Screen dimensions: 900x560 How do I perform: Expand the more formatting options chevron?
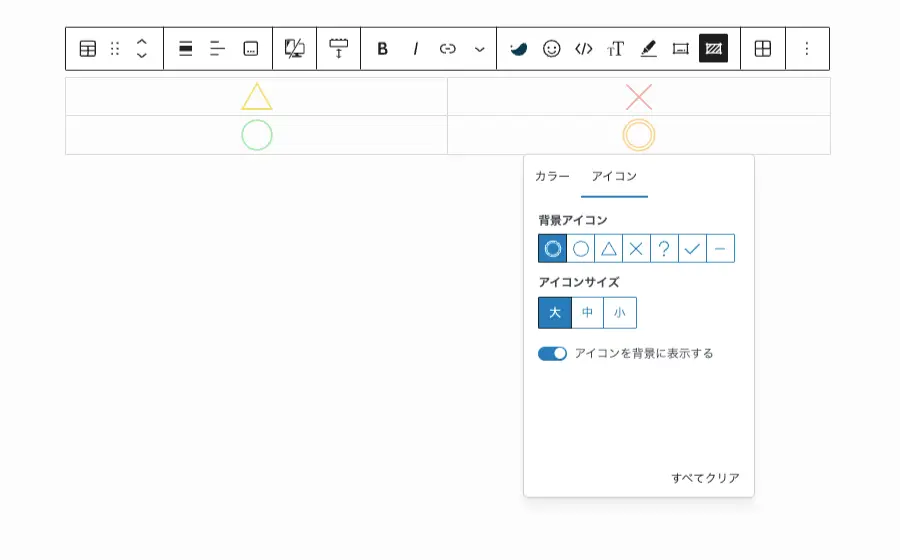pos(480,49)
